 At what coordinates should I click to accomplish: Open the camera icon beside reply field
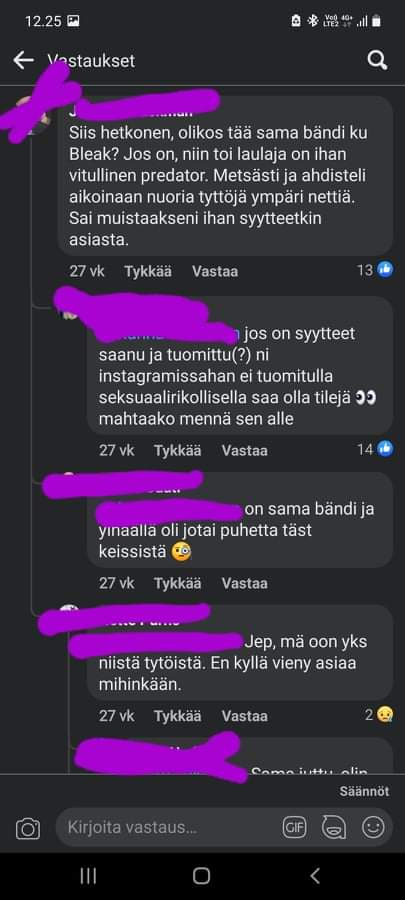click(28, 828)
